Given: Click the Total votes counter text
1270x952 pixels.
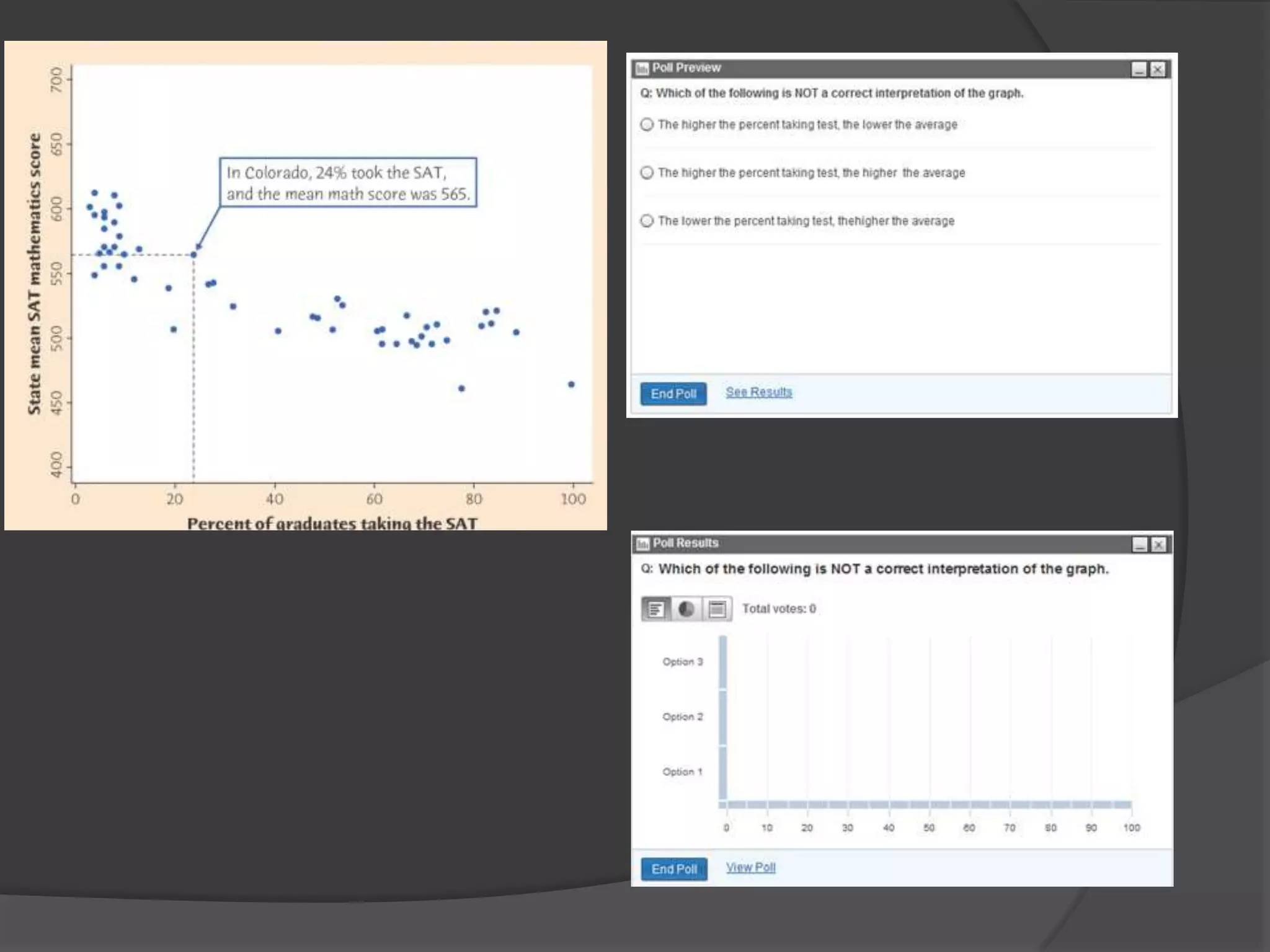Looking at the screenshot, I should [x=779, y=609].
